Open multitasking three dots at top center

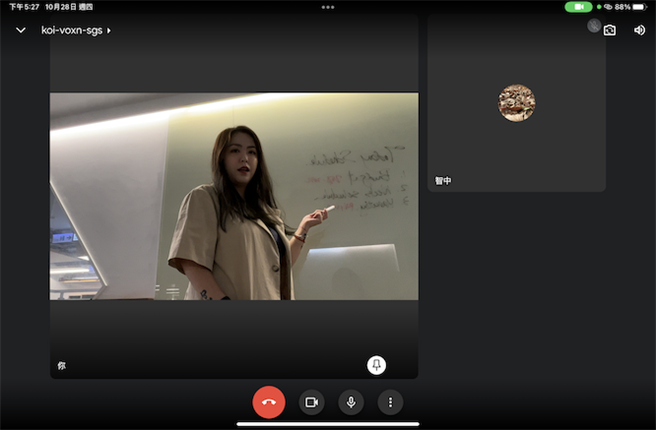(x=328, y=7)
